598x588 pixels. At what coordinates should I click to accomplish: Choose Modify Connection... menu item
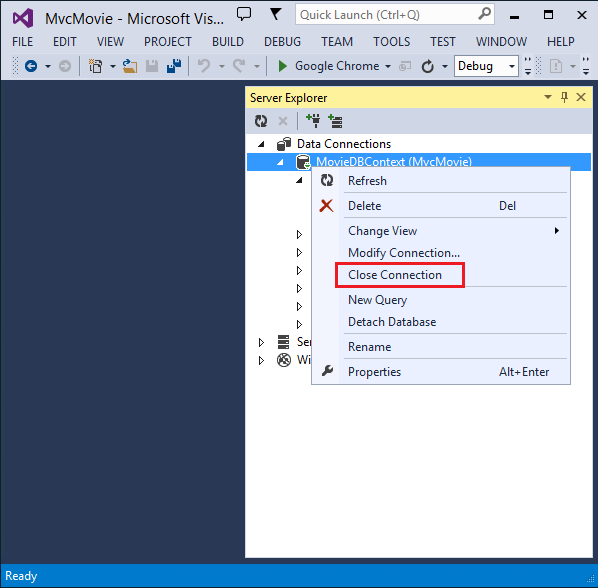tap(441, 253)
